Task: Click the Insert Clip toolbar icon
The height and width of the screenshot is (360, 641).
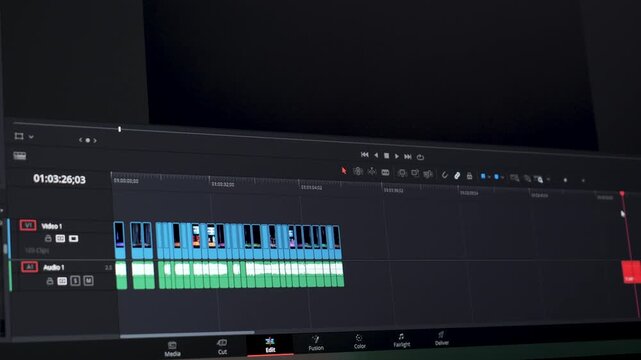Action: (x=402, y=173)
